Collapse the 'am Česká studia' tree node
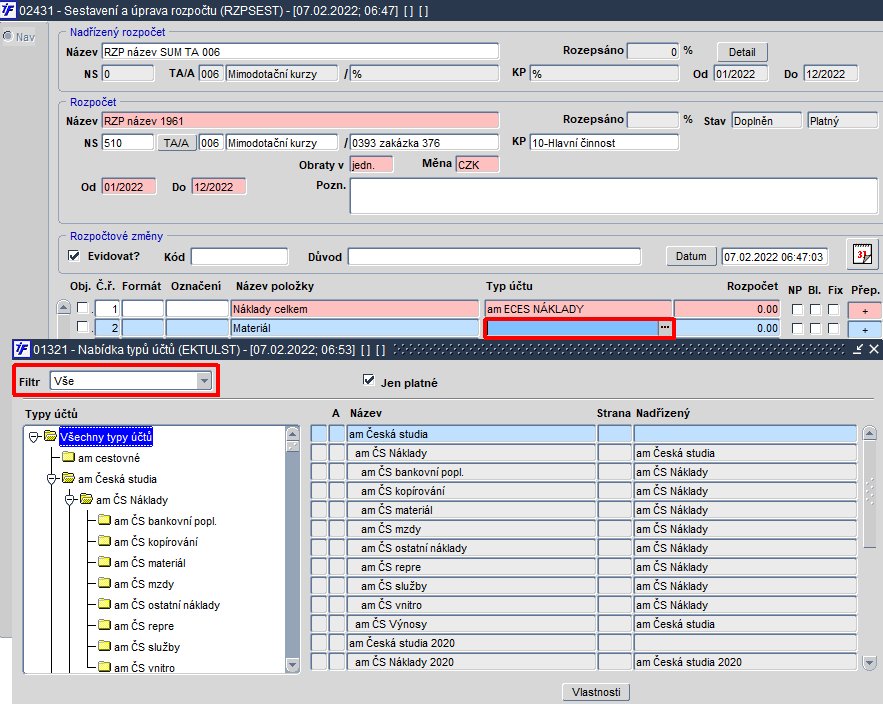 pos(51,479)
